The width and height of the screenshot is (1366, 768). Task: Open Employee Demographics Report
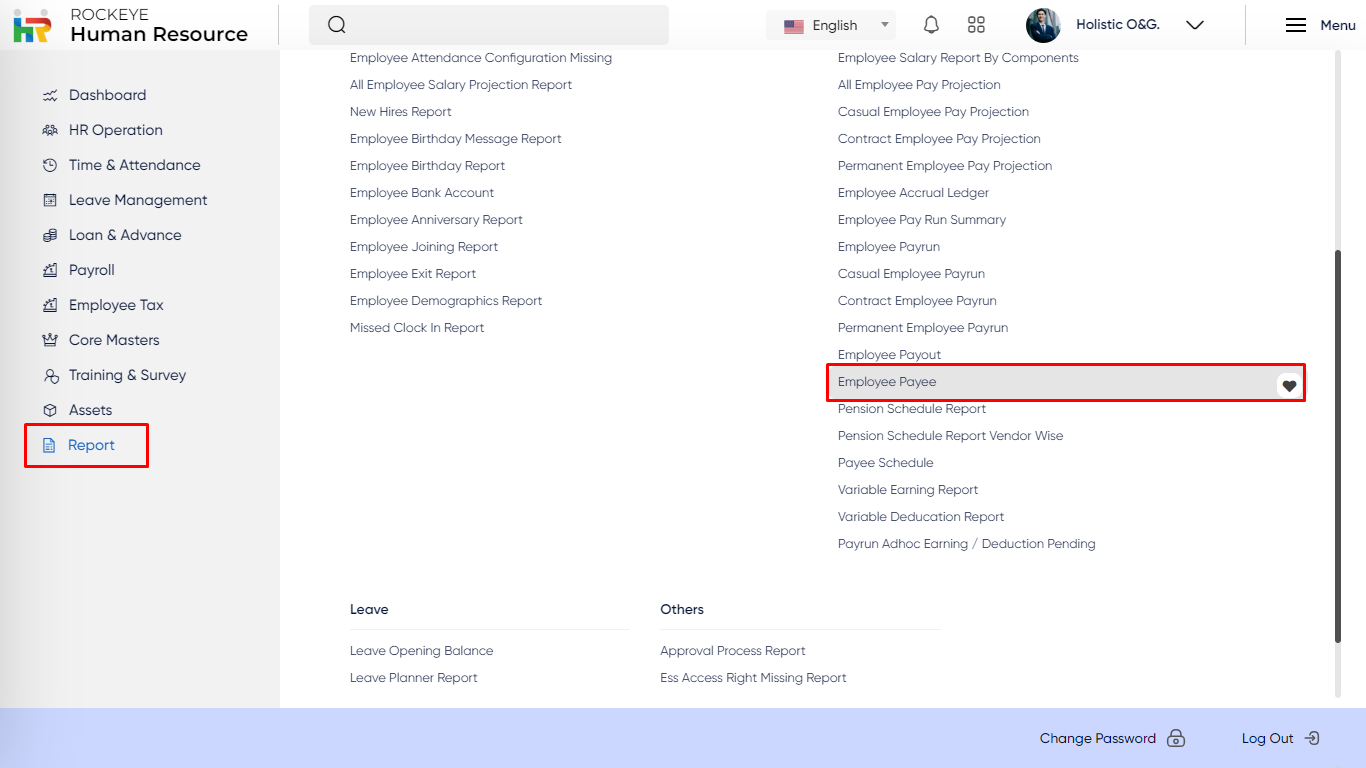(x=446, y=301)
